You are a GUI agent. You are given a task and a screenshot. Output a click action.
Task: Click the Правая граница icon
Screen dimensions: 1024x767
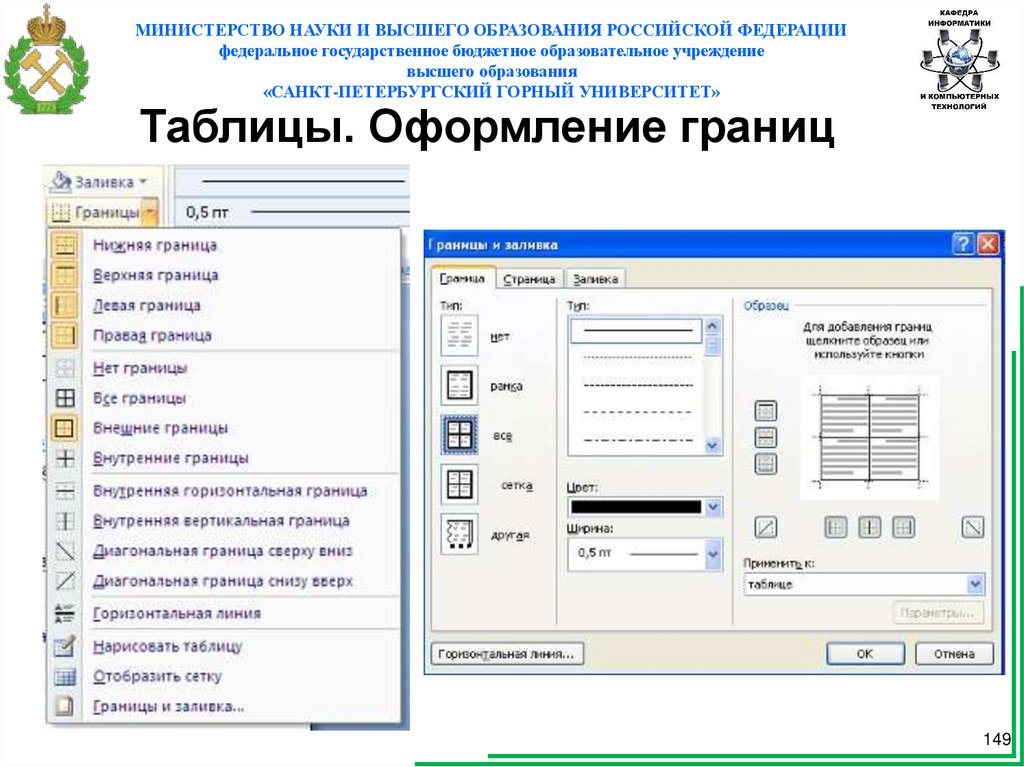pos(65,336)
